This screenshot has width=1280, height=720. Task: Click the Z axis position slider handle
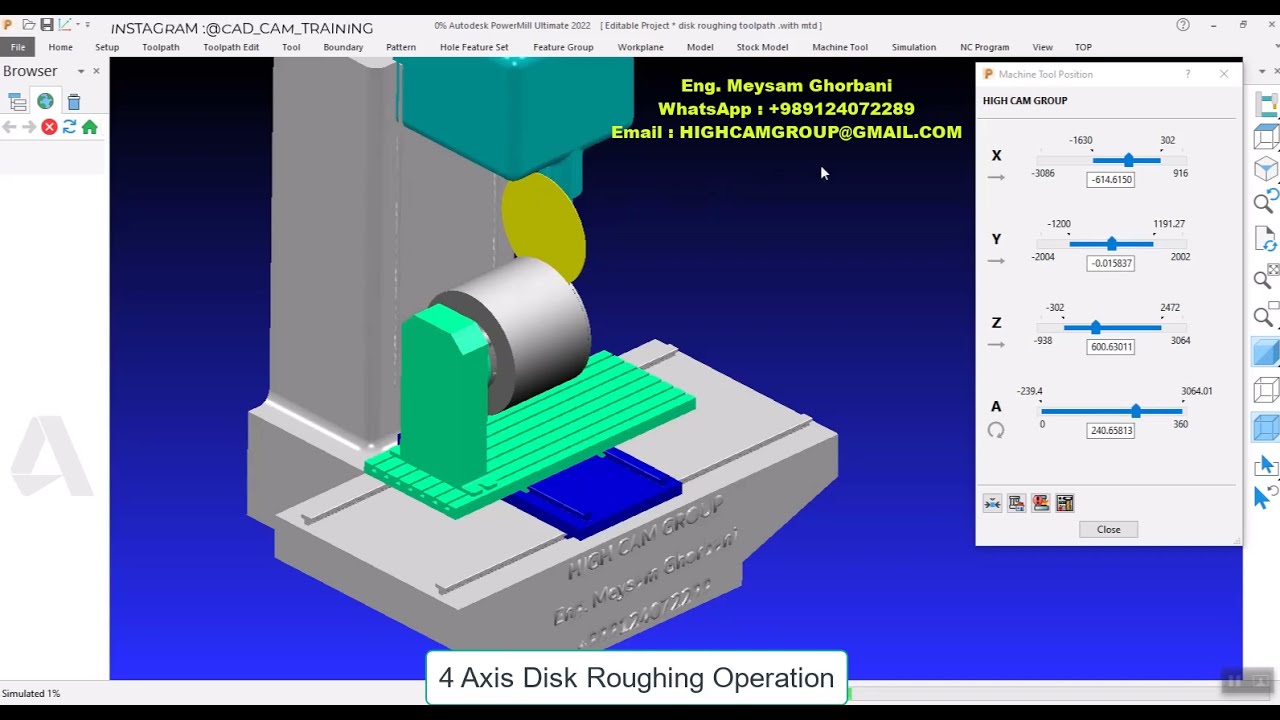[1096, 327]
